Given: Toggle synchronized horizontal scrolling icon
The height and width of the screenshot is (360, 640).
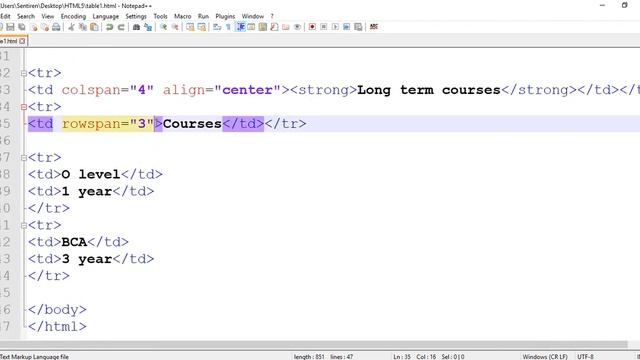Looking at the screenshot, I should click(x=202, y=27).
